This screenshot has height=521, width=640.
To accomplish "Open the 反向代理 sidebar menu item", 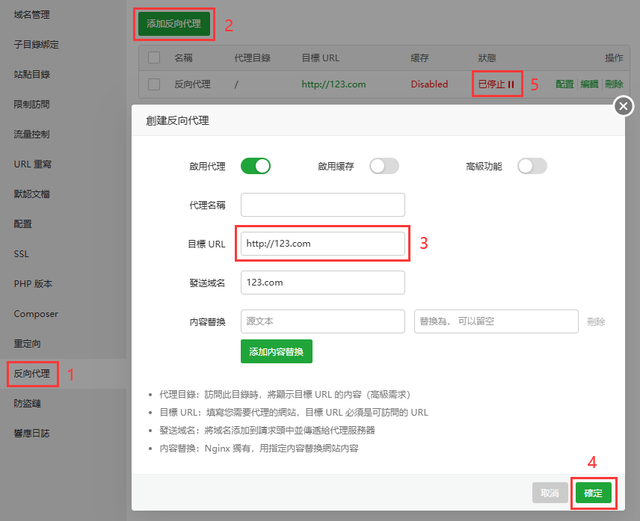I will pos(30,374).
